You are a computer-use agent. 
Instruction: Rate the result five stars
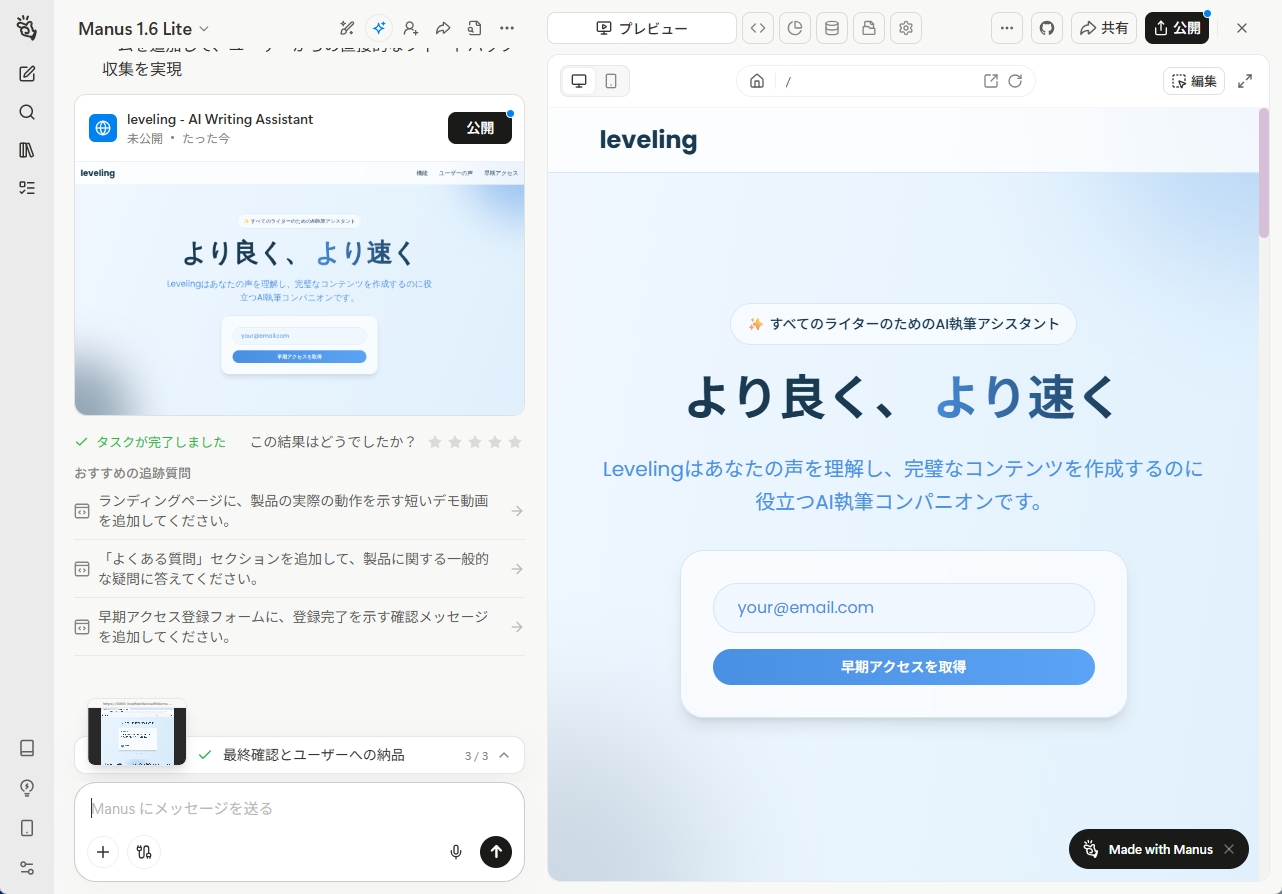pyautogui.click(x=515, y=442)
